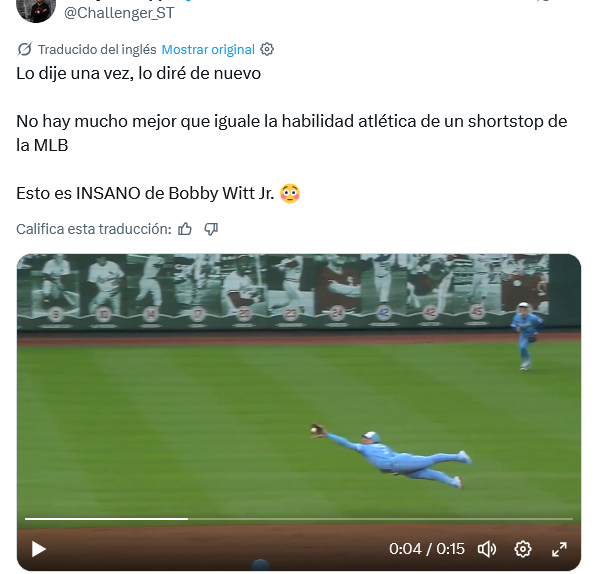Click the outfielder running near the wall

pos(527,336)
